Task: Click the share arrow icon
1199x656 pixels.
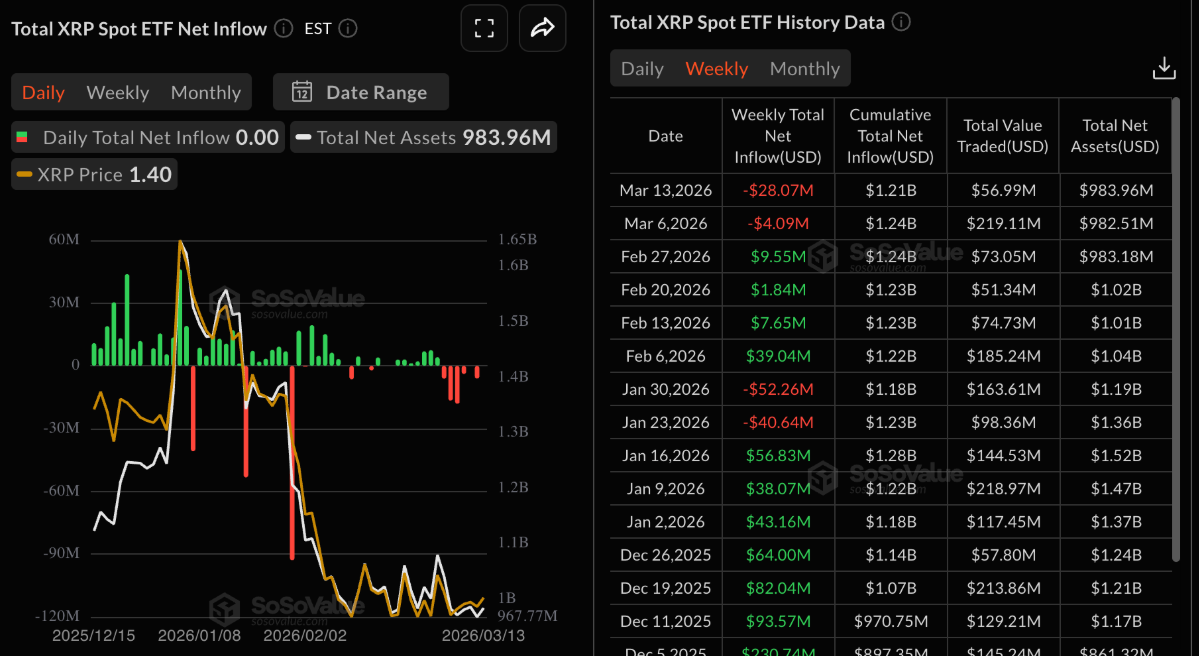Action: tap(542, 28)
